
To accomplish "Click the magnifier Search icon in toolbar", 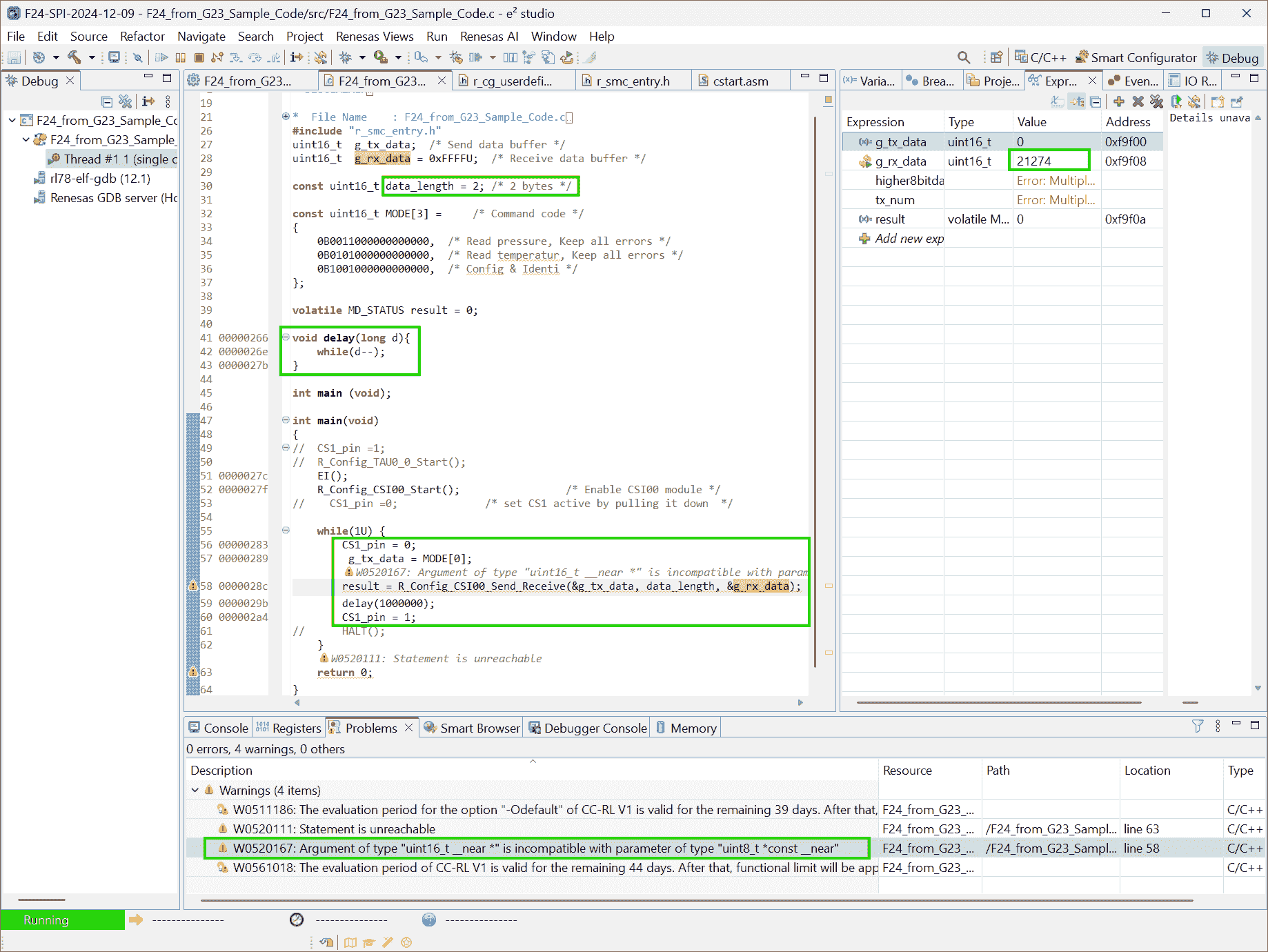I will coord(964,58).
